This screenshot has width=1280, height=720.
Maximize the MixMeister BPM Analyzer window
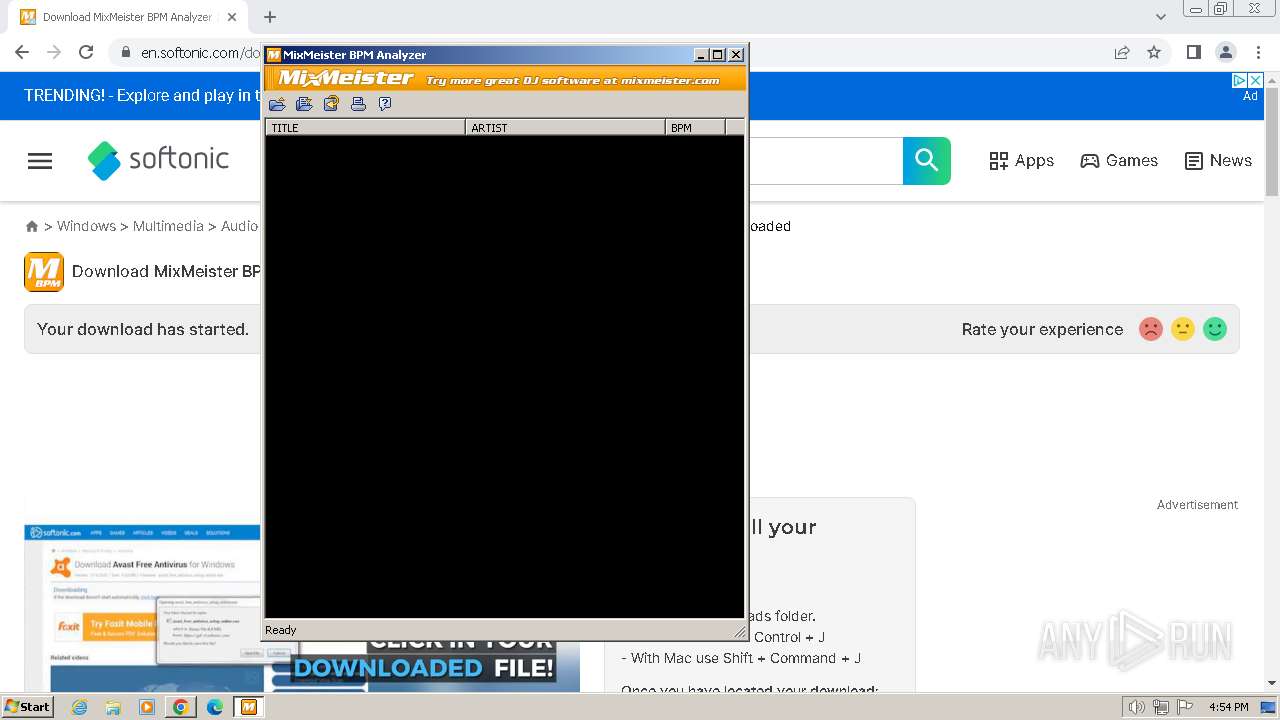point(717,55)
